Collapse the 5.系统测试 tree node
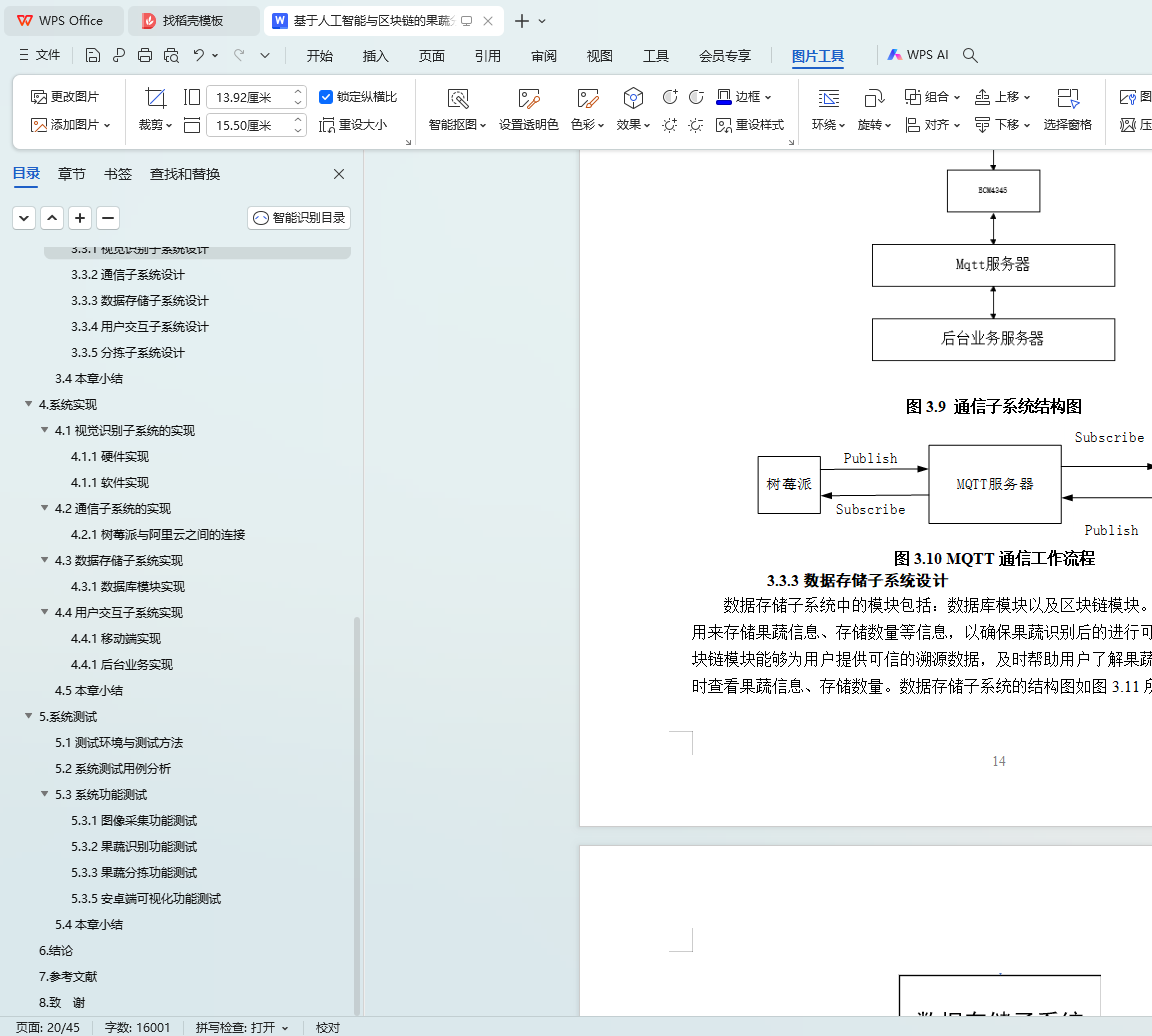Image resolution: width=1152 pixels, height=1036 pixels. [x=29, y=716]
